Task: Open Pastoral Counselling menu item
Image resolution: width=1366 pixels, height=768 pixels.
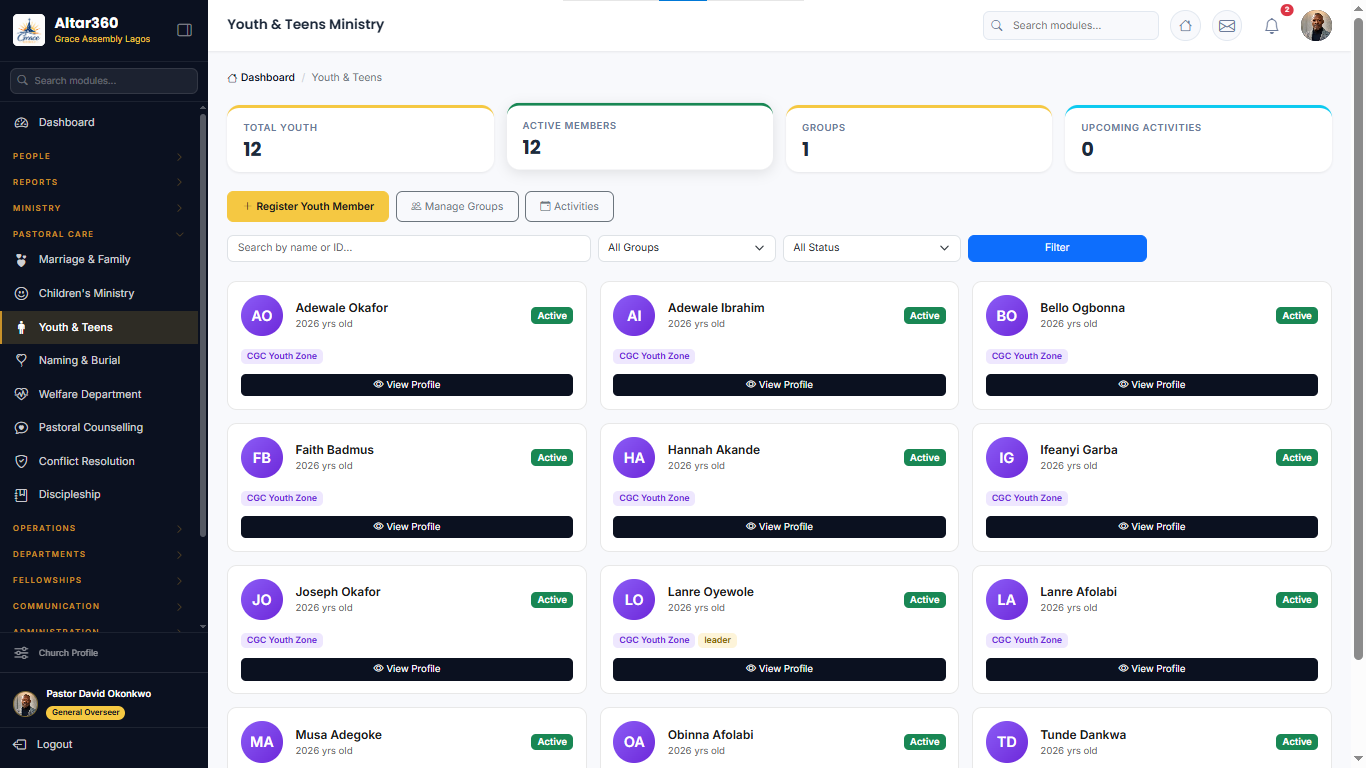Action: (x=98, y=427)
